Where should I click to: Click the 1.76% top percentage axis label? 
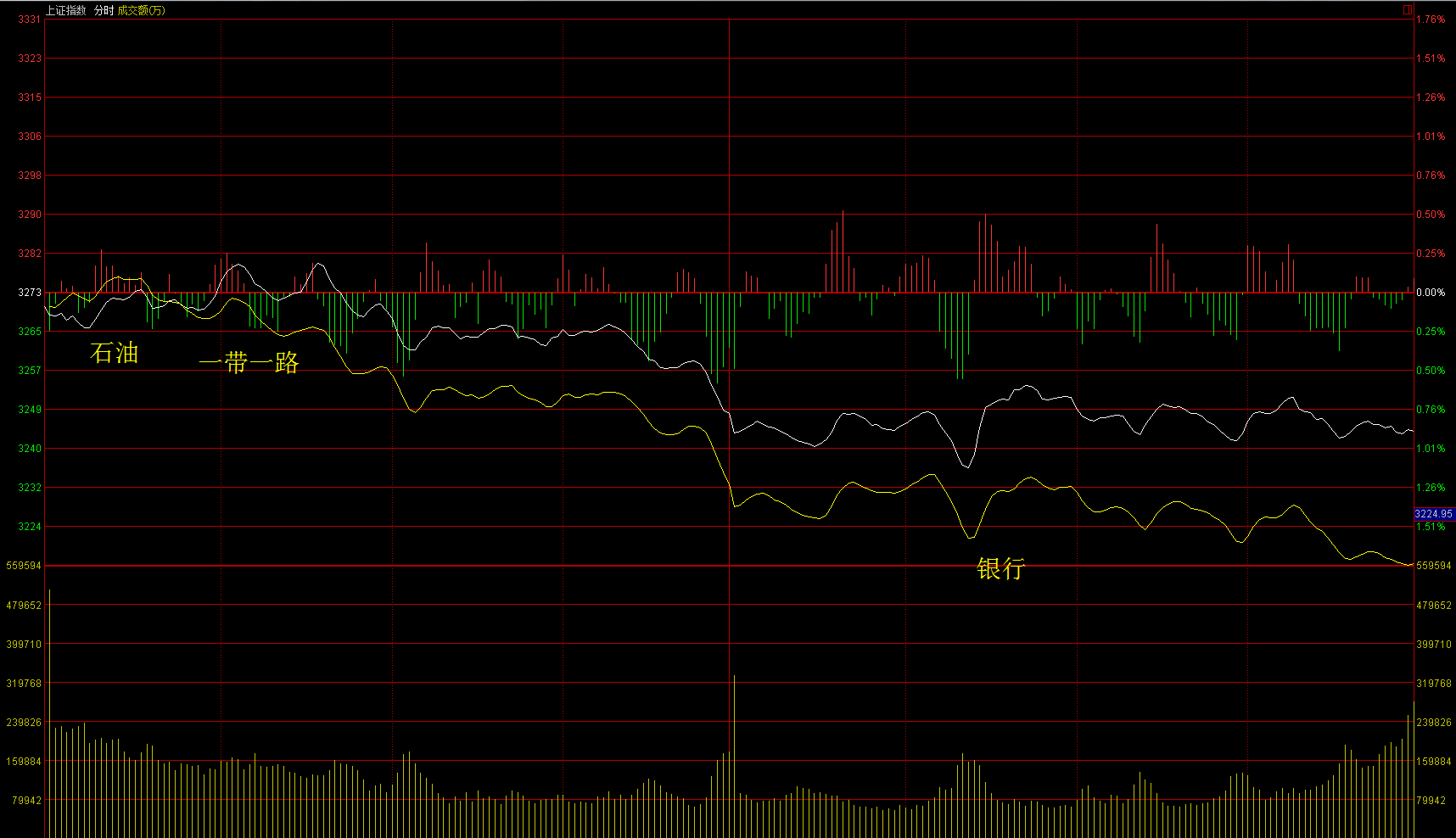click(x=1431, y=20)
